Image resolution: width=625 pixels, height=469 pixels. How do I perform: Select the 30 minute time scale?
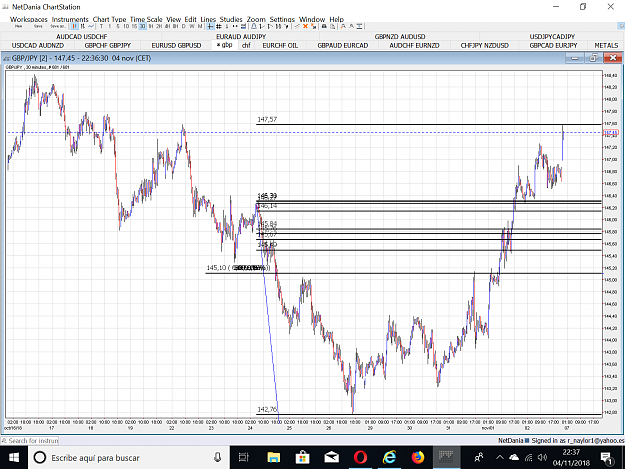(142, 26)
